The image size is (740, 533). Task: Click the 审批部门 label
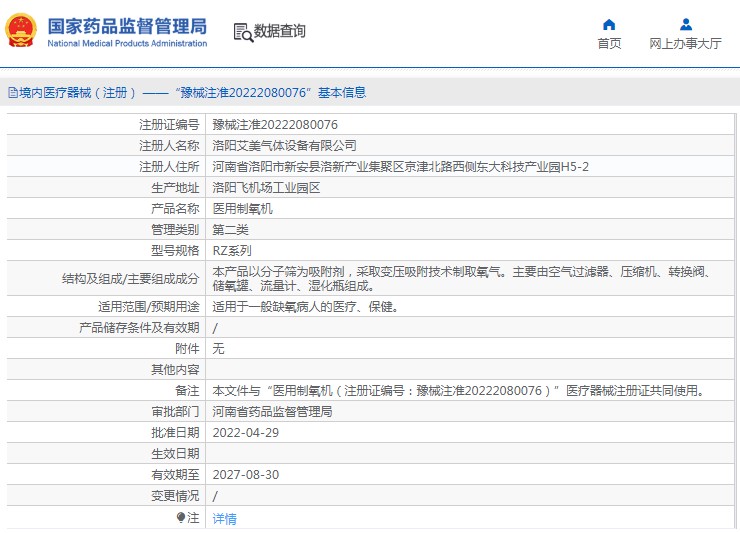click(x=175, y=412)
